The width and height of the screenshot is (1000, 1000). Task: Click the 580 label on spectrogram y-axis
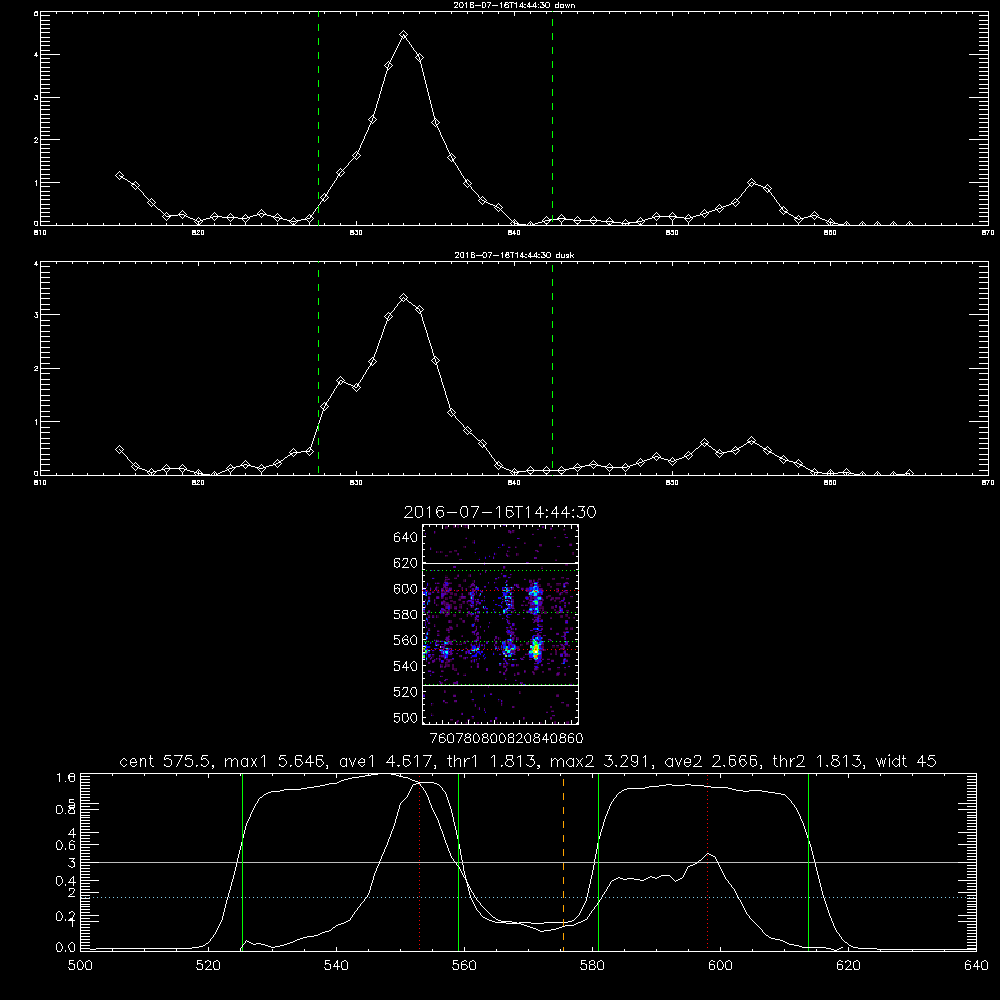tap(405, 615)
